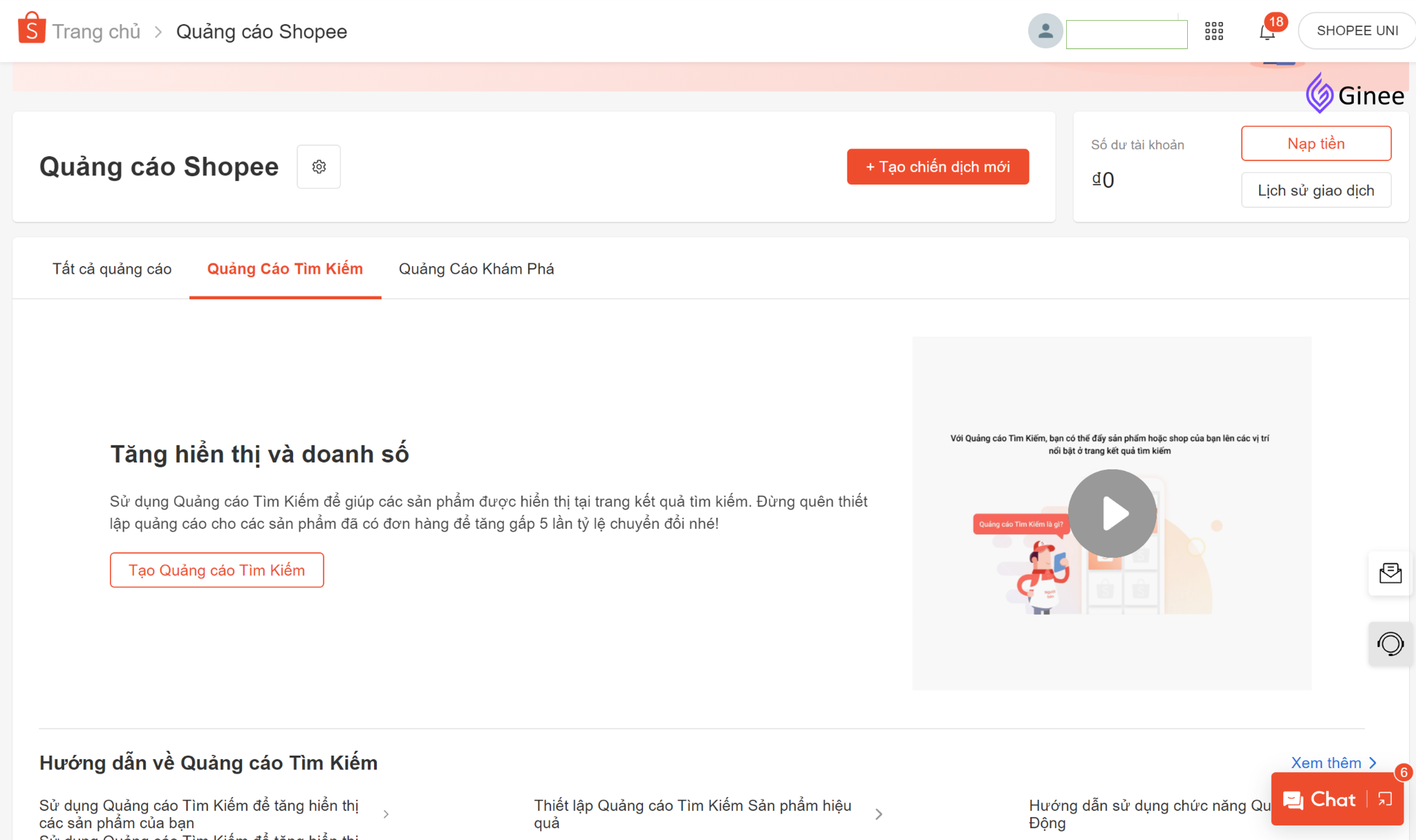The image size is (1416, 840).
Task: Open the headset support side icon
Action: pyautogui.click(x=1390, y=644)
